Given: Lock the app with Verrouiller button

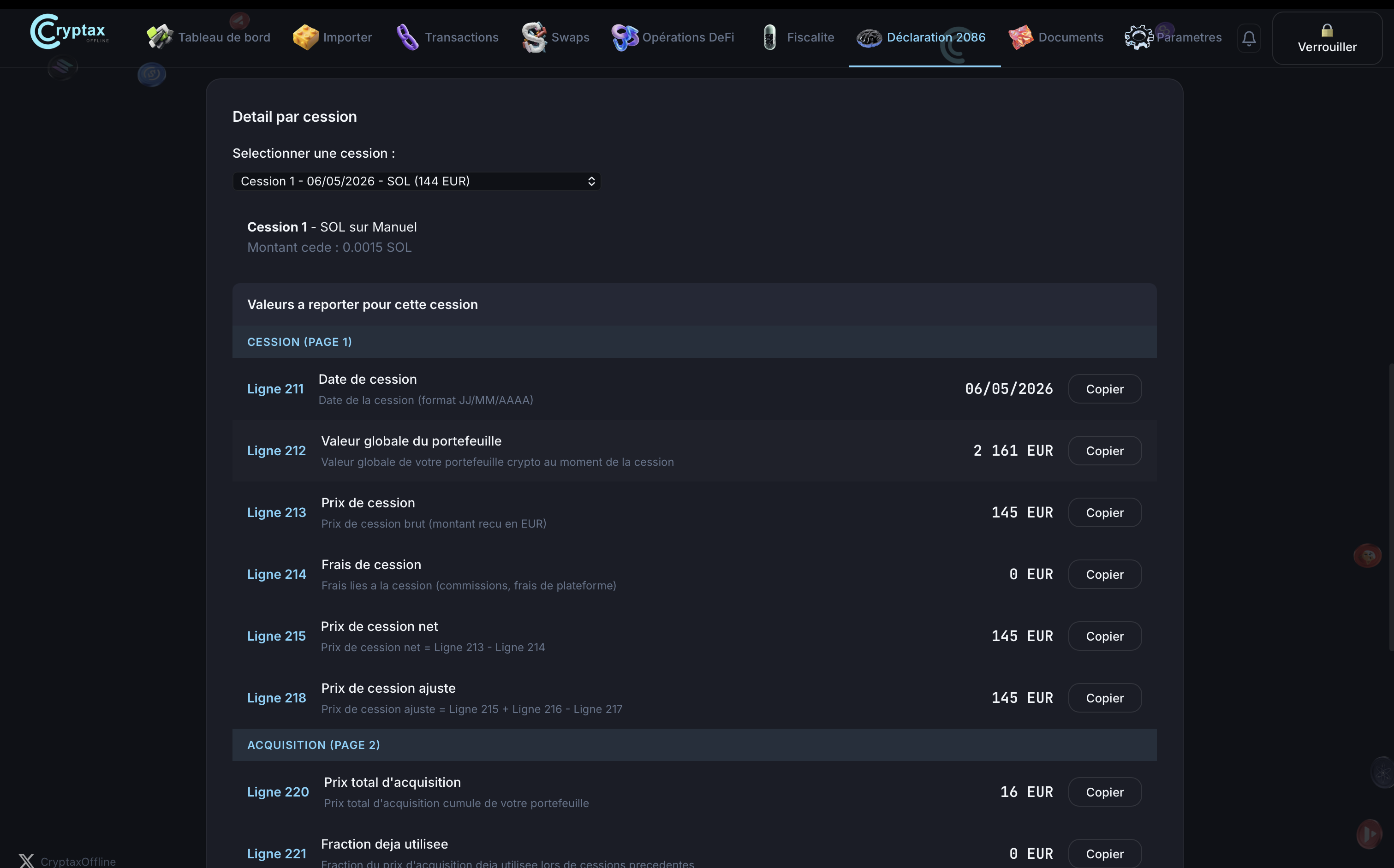Looking at the screenshot, I should click(x=1327, y=38).
